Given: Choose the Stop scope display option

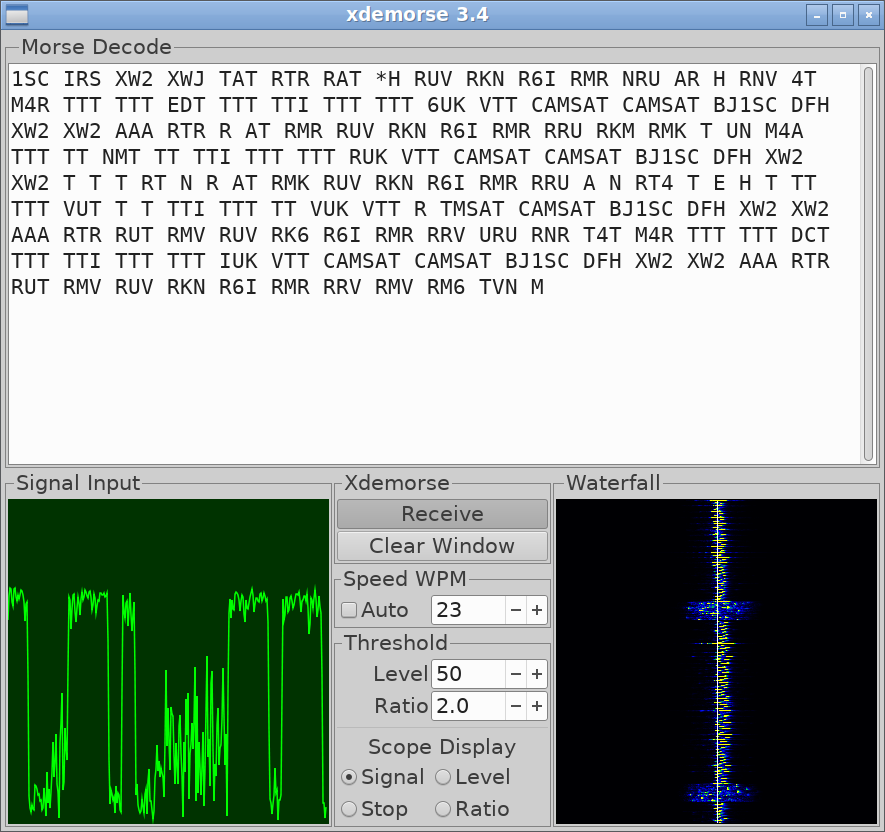Looking at the screenshot, I should click(349, 809).
